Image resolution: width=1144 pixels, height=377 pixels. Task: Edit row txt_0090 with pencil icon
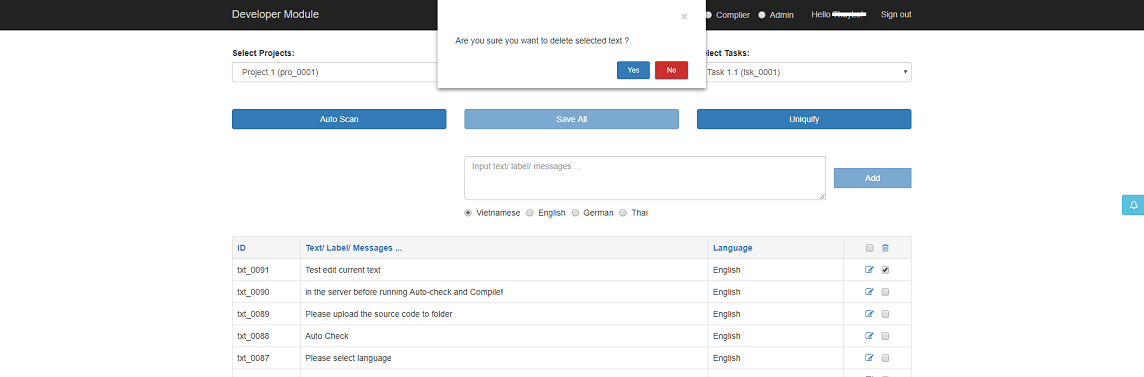(x=869, y=292)
